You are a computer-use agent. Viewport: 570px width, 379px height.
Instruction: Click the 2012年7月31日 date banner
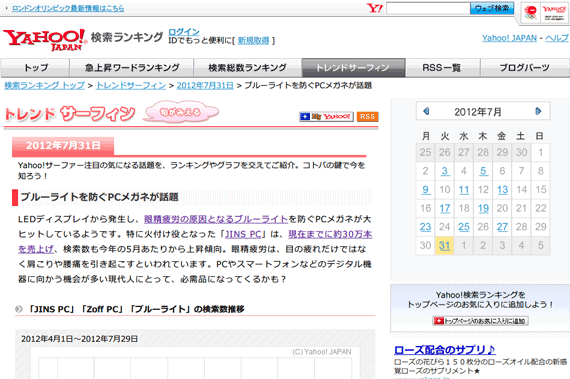(x=63, y=146)
